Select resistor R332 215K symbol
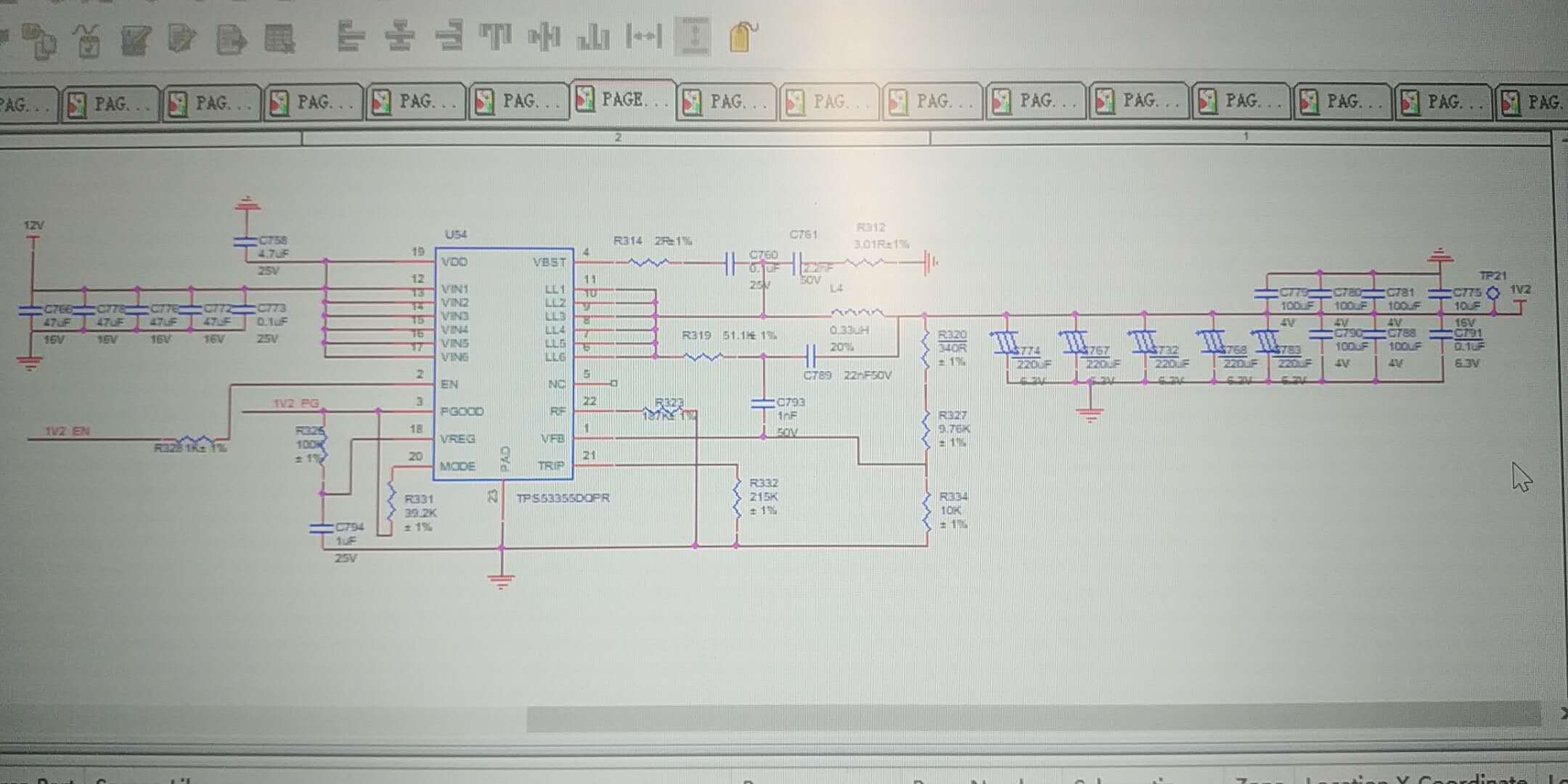This screenshot has height=784, width=1568. coord(737,497)
